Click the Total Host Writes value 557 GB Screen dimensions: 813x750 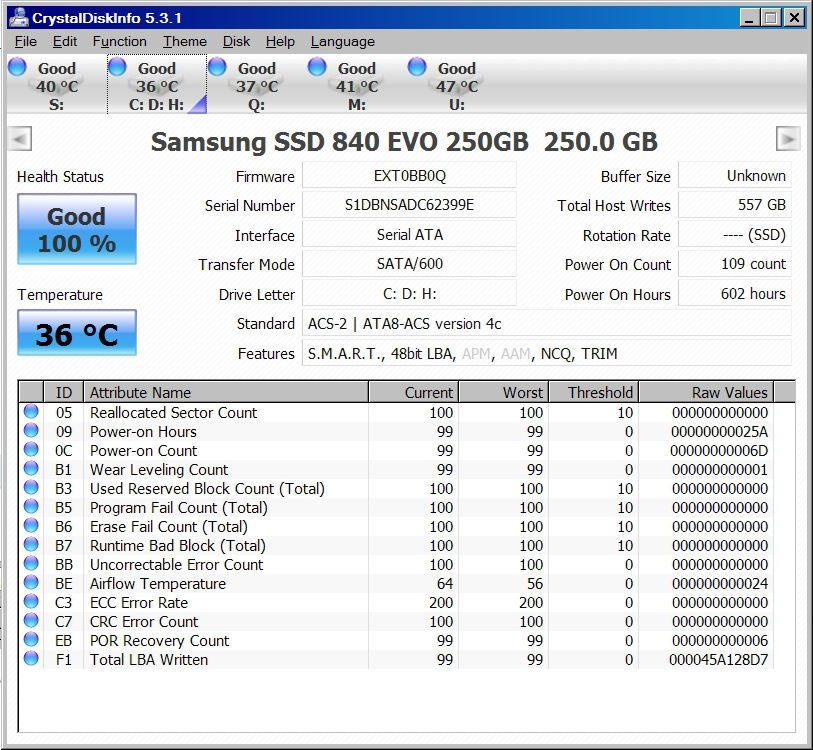735,205
